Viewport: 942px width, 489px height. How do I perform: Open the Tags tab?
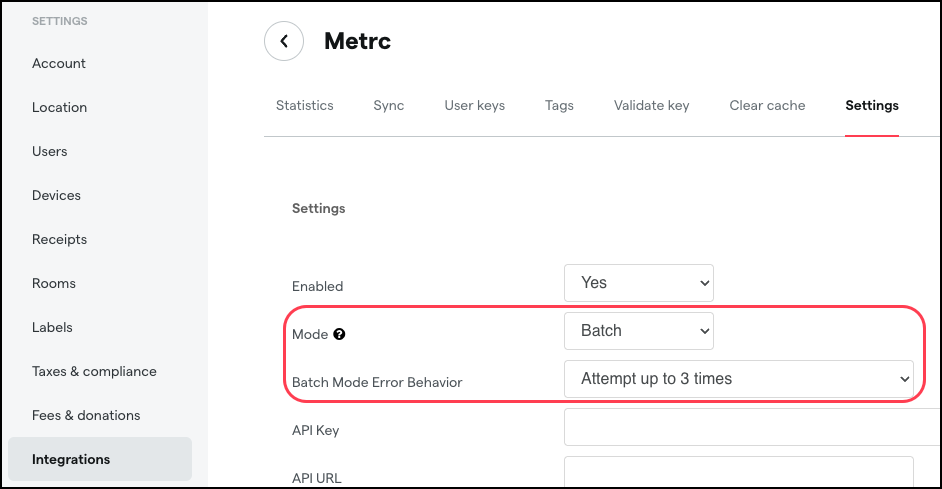coord(559,106)
